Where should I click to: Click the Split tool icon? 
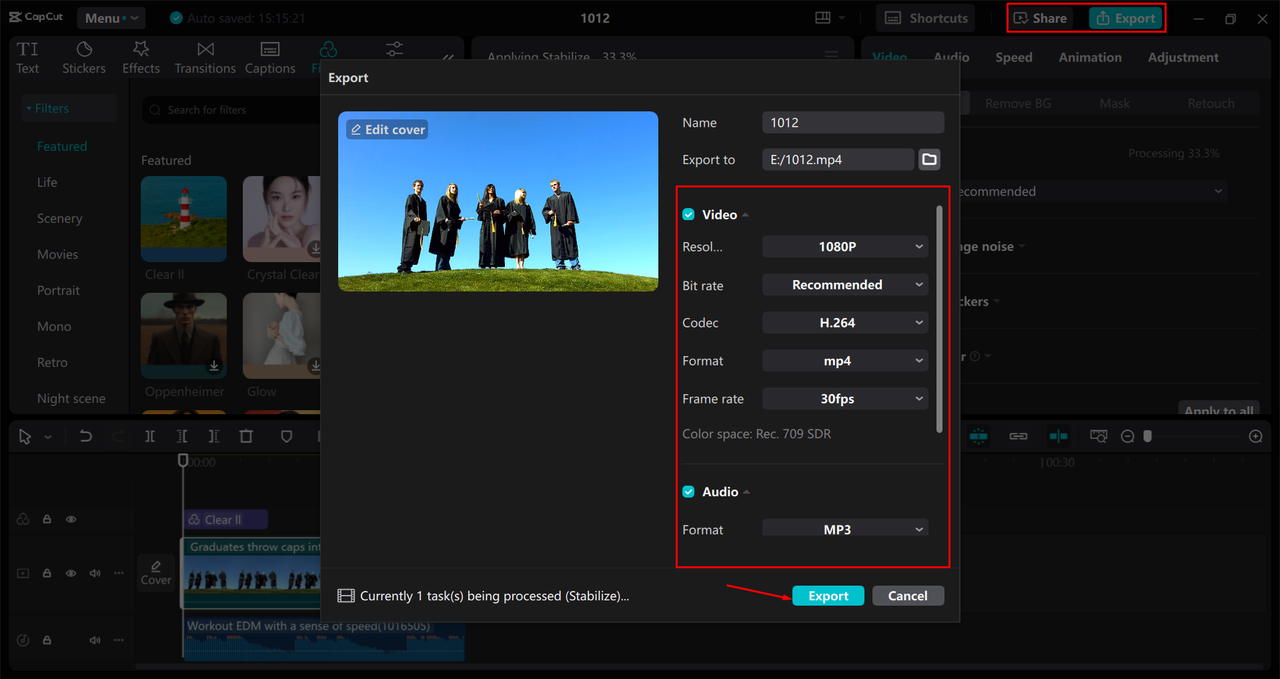tap(150, 436)
